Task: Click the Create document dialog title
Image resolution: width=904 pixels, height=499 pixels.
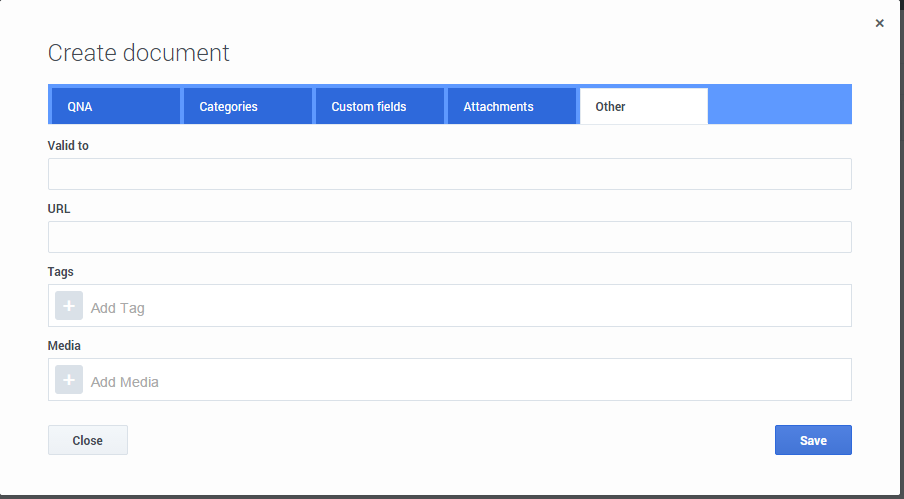Action: [x=139, y=53]
